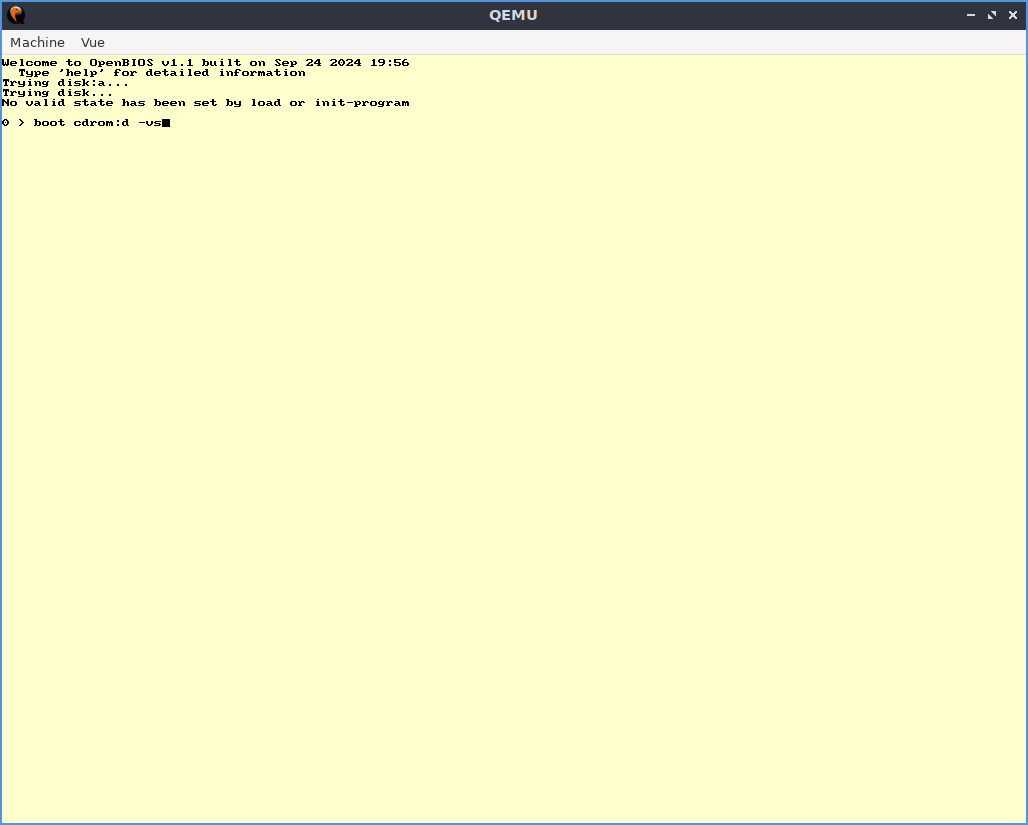The height and width of the screenshot is (825, 1028).
Task: Click the 'Trying disk...' line
Action: coord(58,93)
